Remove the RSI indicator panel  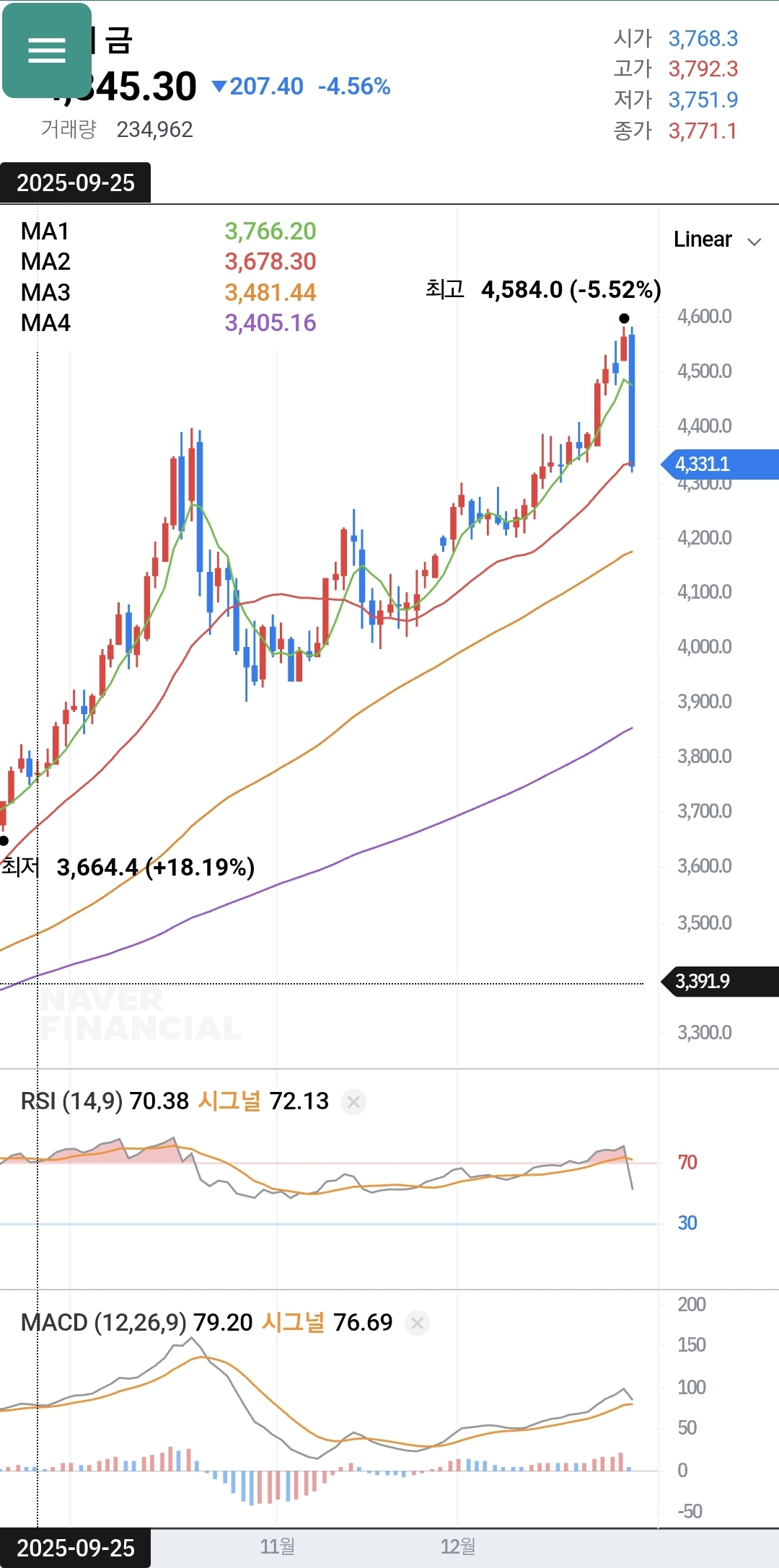[x=353, y=1102]
